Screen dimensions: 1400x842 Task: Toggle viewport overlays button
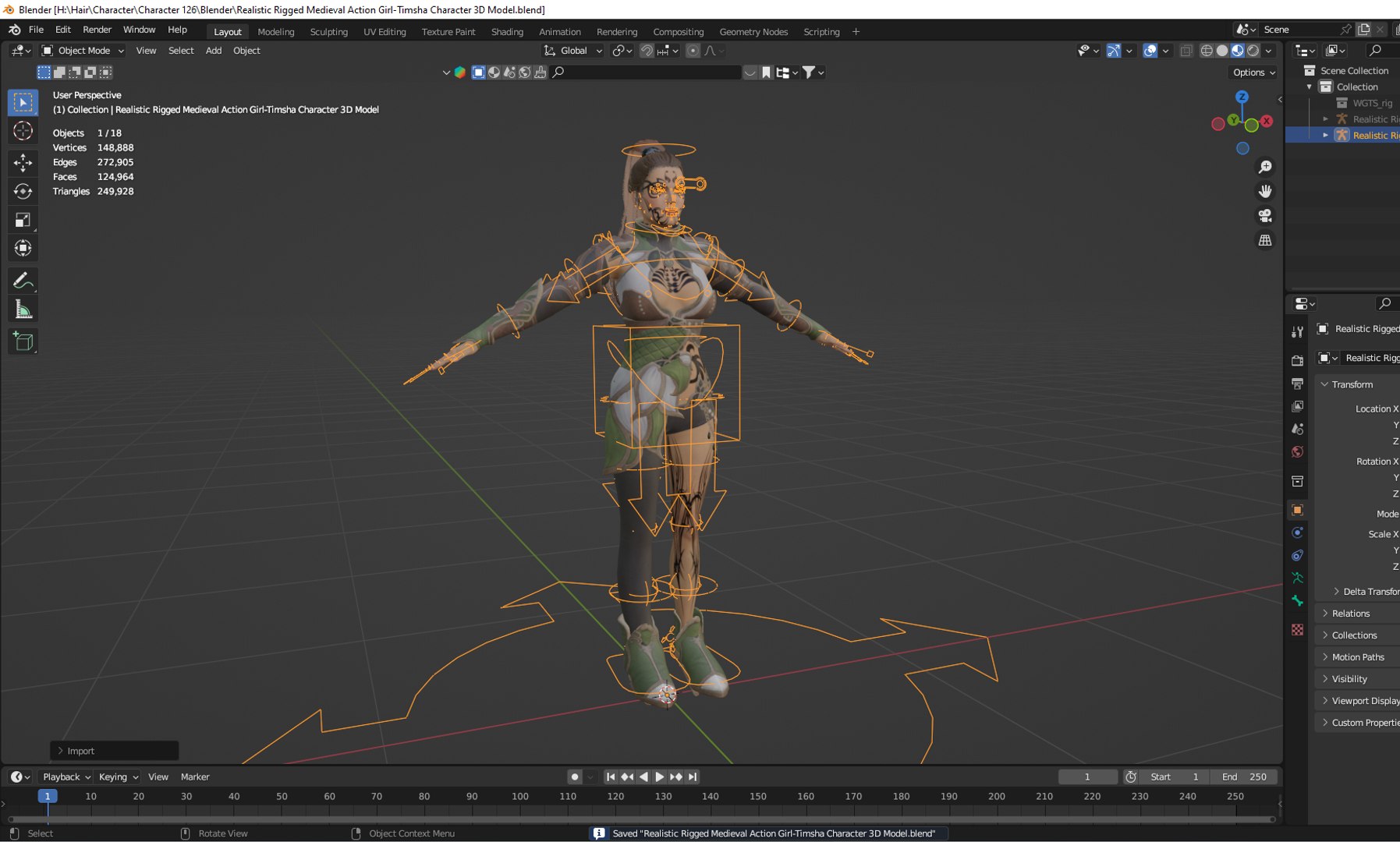[x=1150, y=51]
